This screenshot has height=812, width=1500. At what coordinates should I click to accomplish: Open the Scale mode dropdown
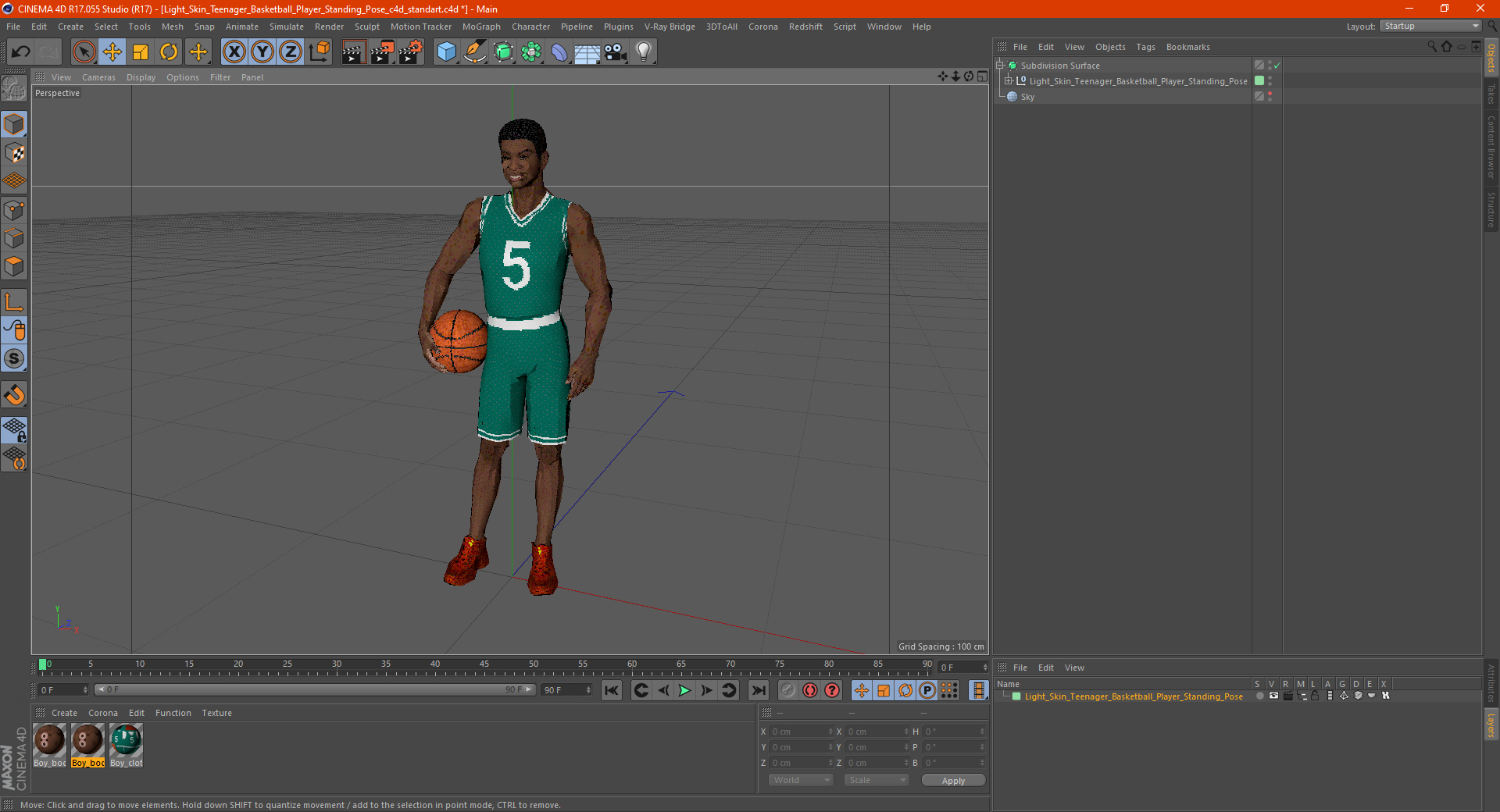tap(876, 780)
